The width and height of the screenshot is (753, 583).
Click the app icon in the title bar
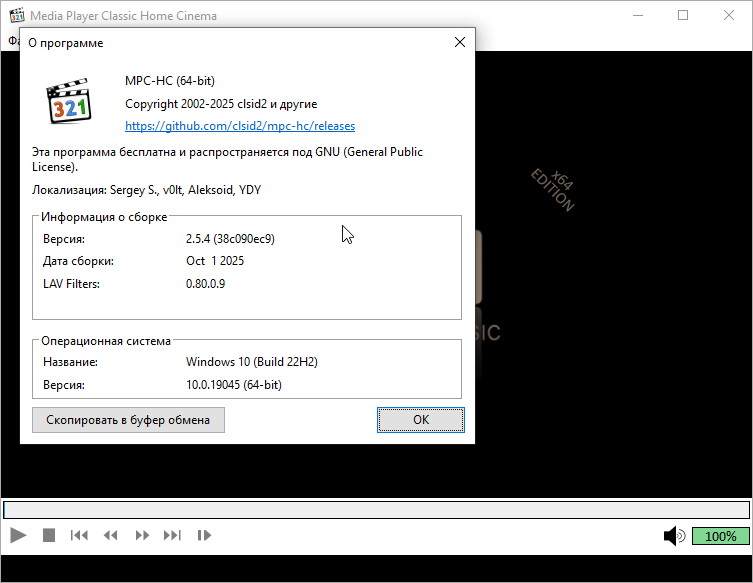click(15, 16)
